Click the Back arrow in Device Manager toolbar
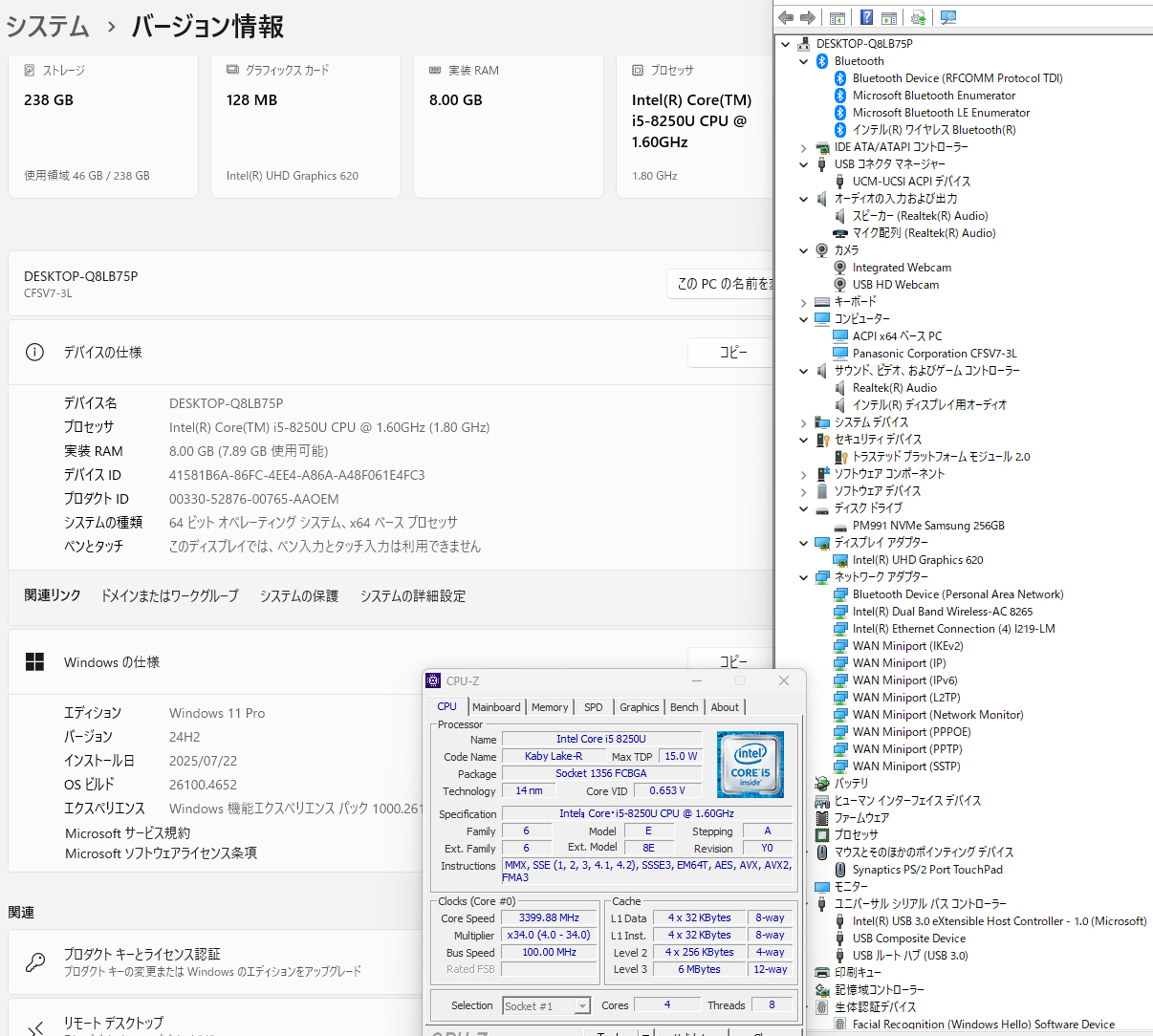This screenshot has width=1153, height=1036. click(x=786, y=17)
